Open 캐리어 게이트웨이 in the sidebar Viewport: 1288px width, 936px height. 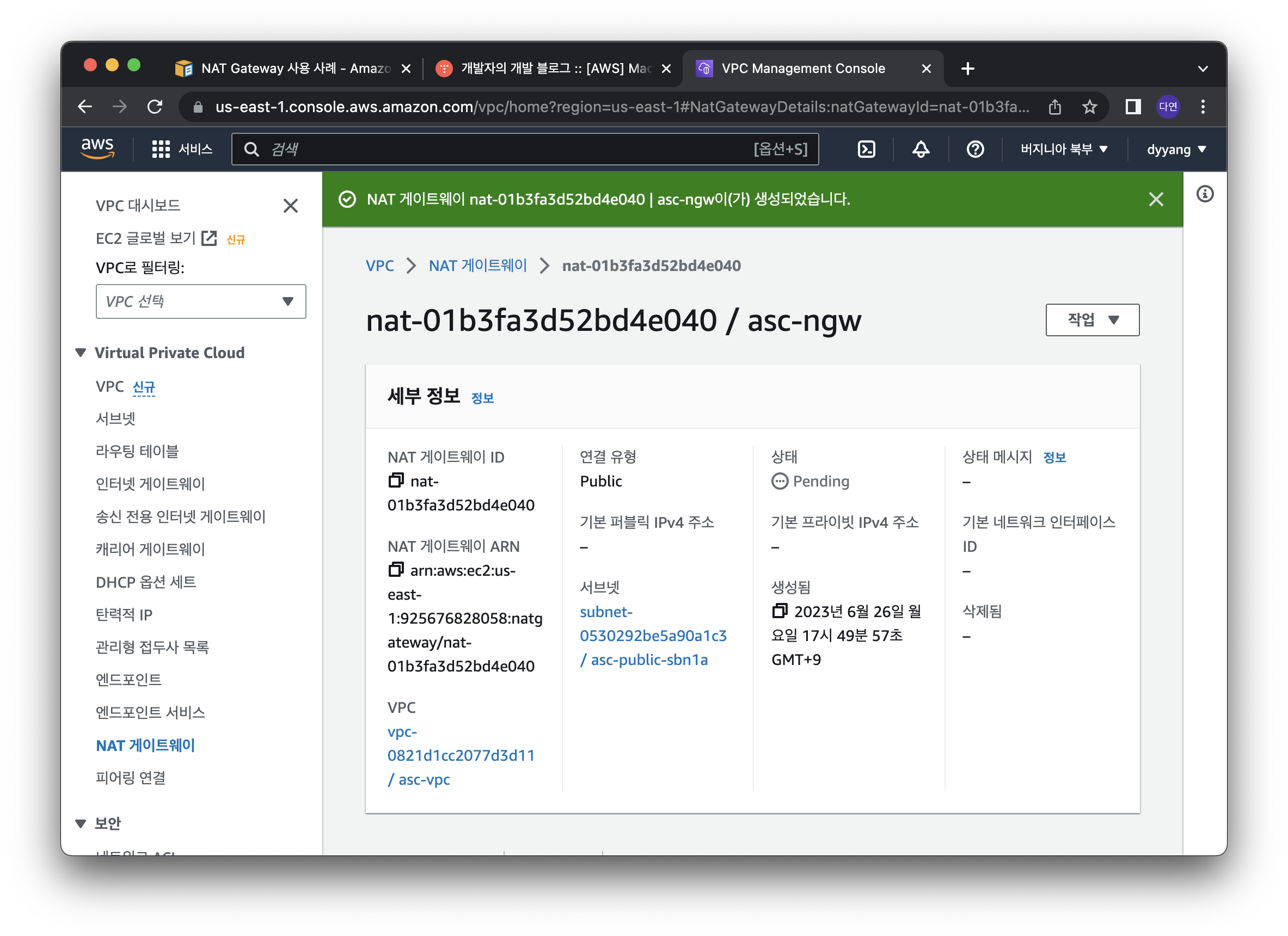pyautogui.click(x=150, y=549)
